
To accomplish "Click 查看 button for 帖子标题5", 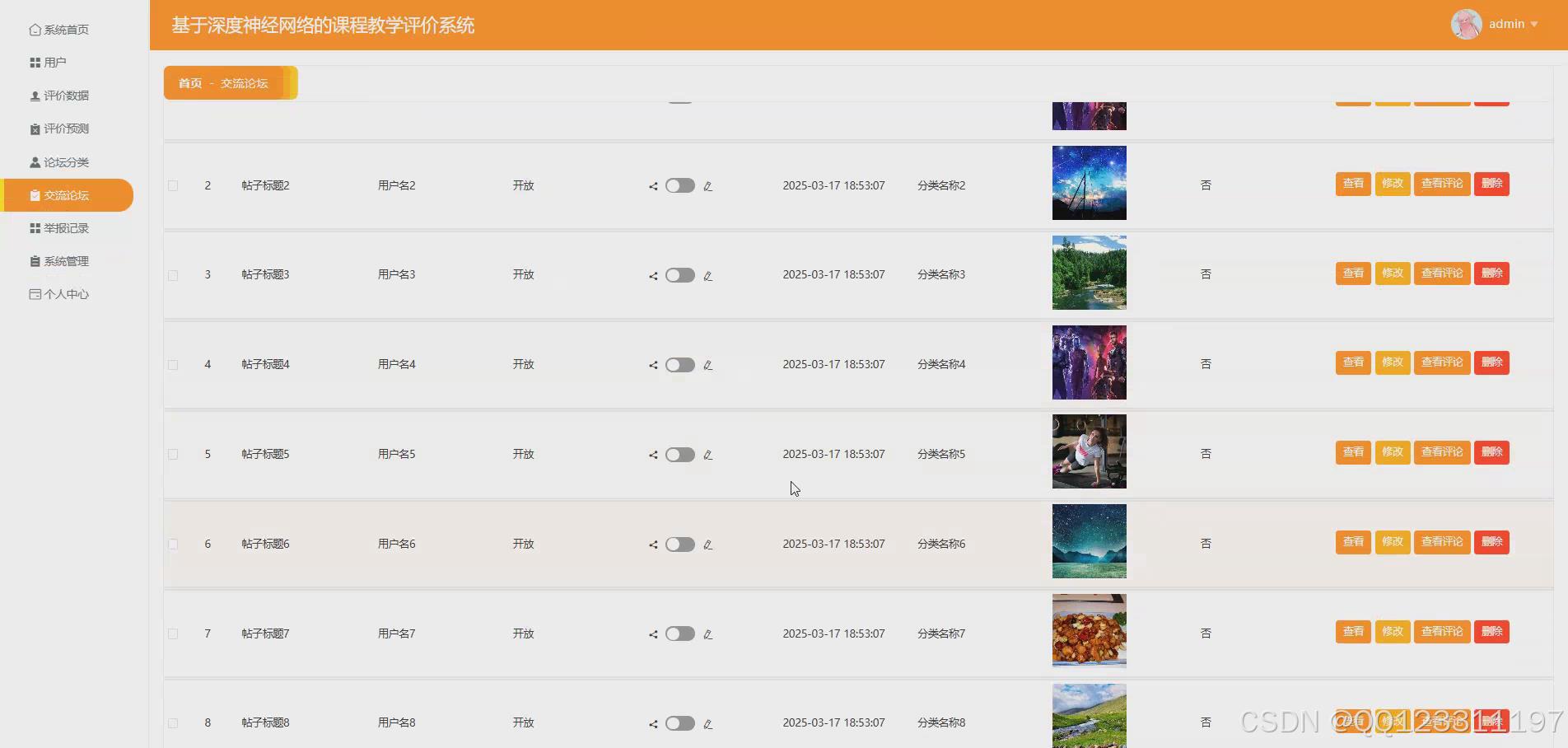I will [1353, 452].
